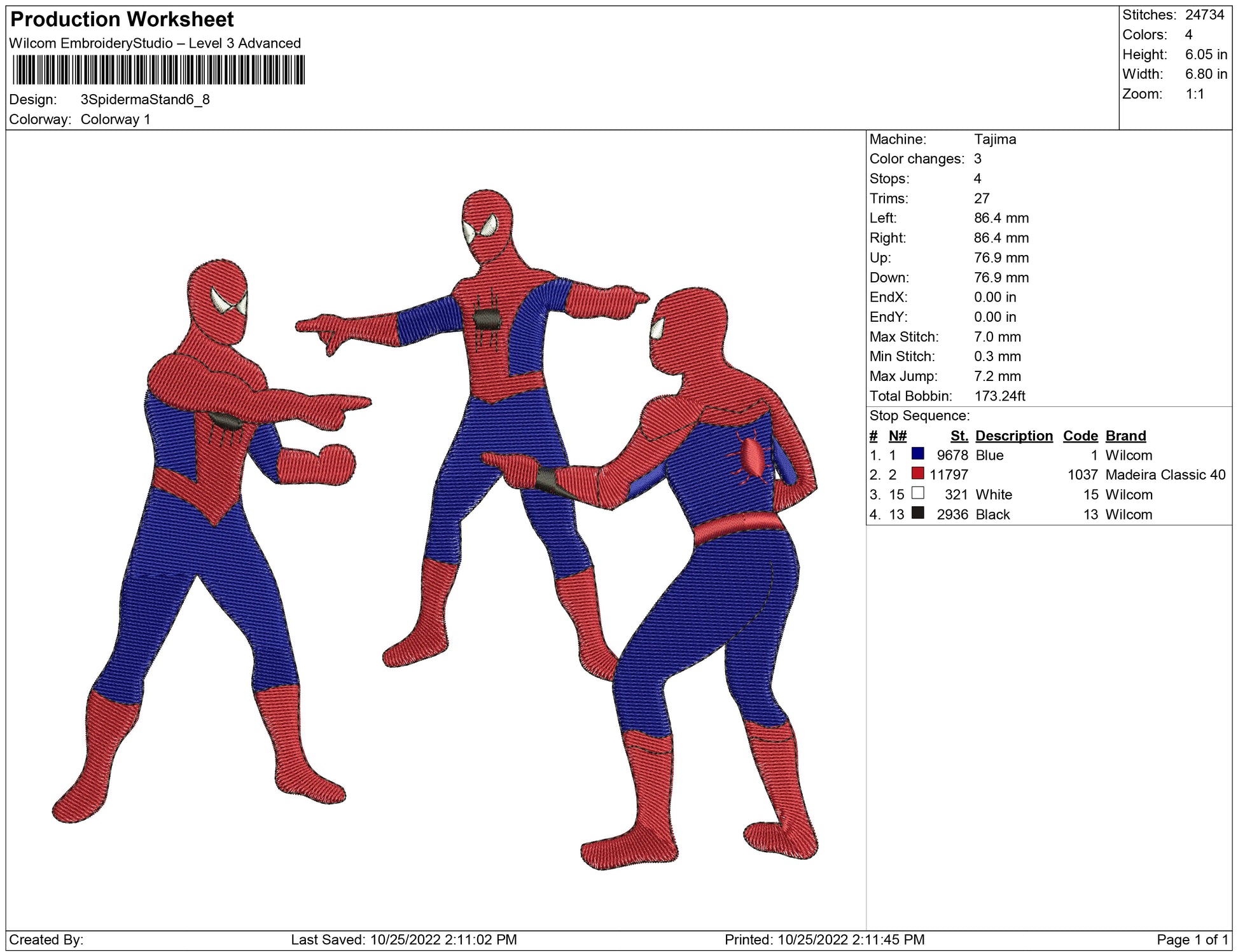The width and height of the screenshot is (1238, 952).
Task: Click the 'Code' column header
Action: pos(1080,436)
